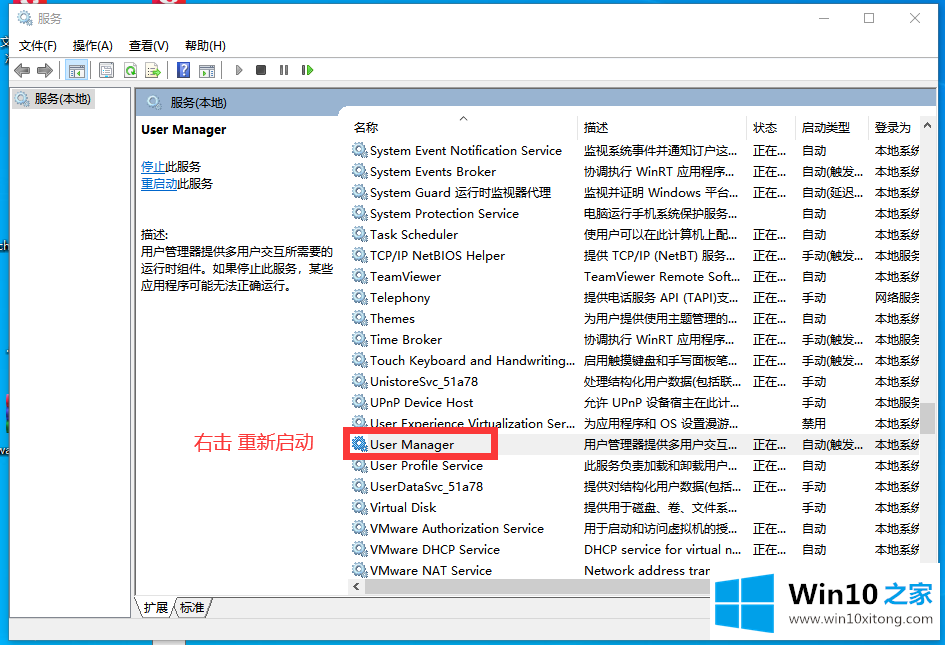The height and width of the screenshot is (645, 945).
Task: Toggle show/hide action pane icon
Action: pos(207,71)
